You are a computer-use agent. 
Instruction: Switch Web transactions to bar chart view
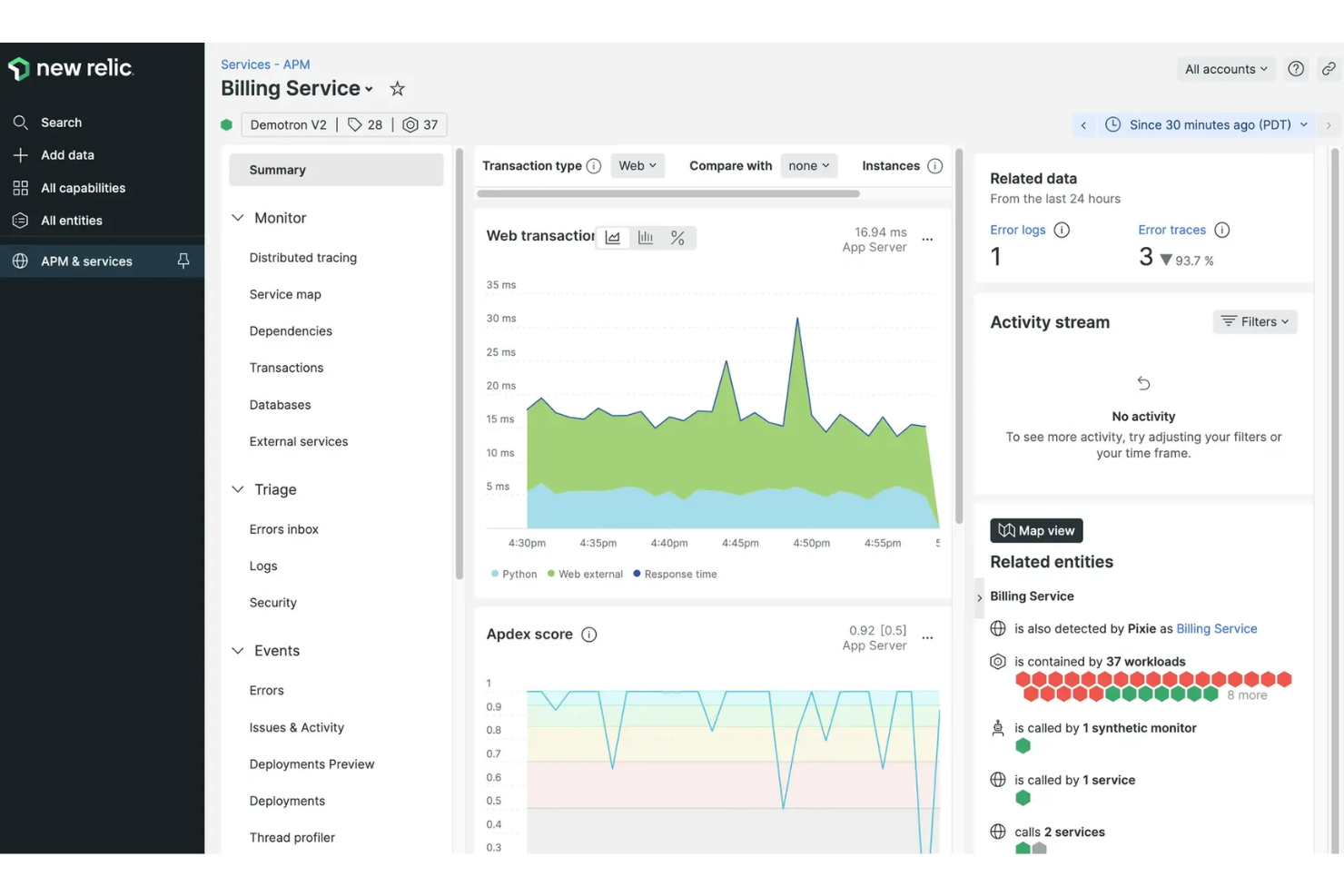pyautogui.click(x=646, y=237)
